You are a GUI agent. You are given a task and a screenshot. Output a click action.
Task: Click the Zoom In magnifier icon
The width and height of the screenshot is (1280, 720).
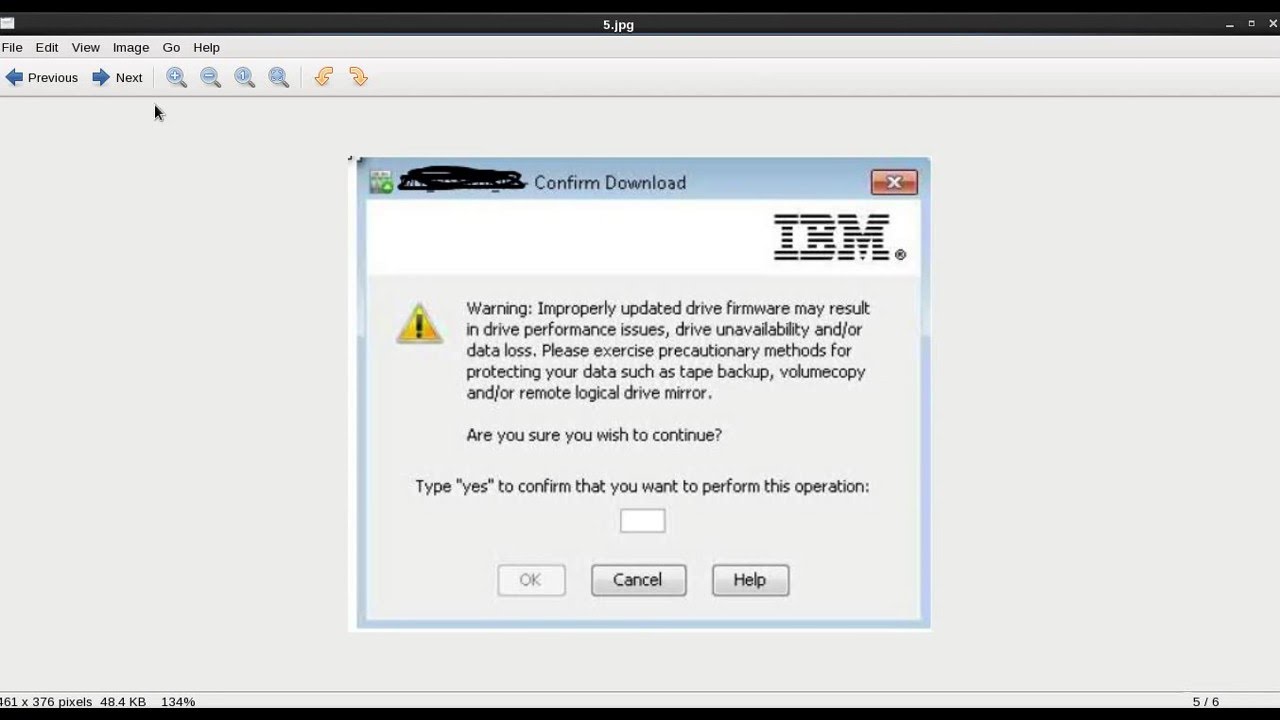click(177, 77)
